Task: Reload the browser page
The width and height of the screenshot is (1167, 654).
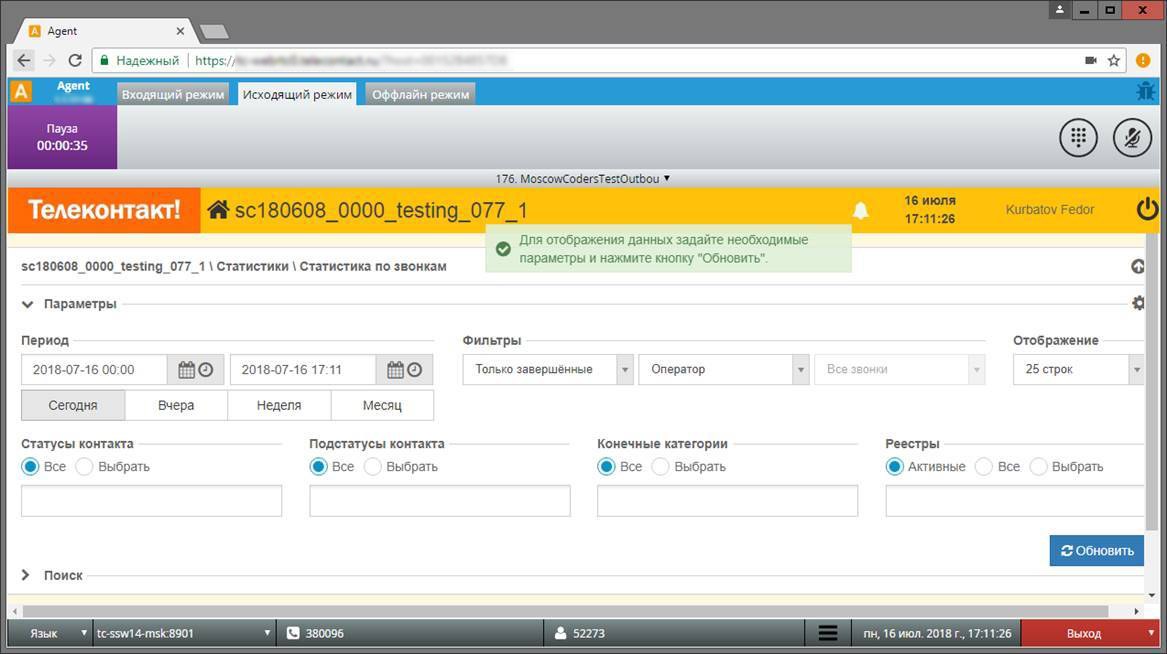Action: [x=74, y=60]
